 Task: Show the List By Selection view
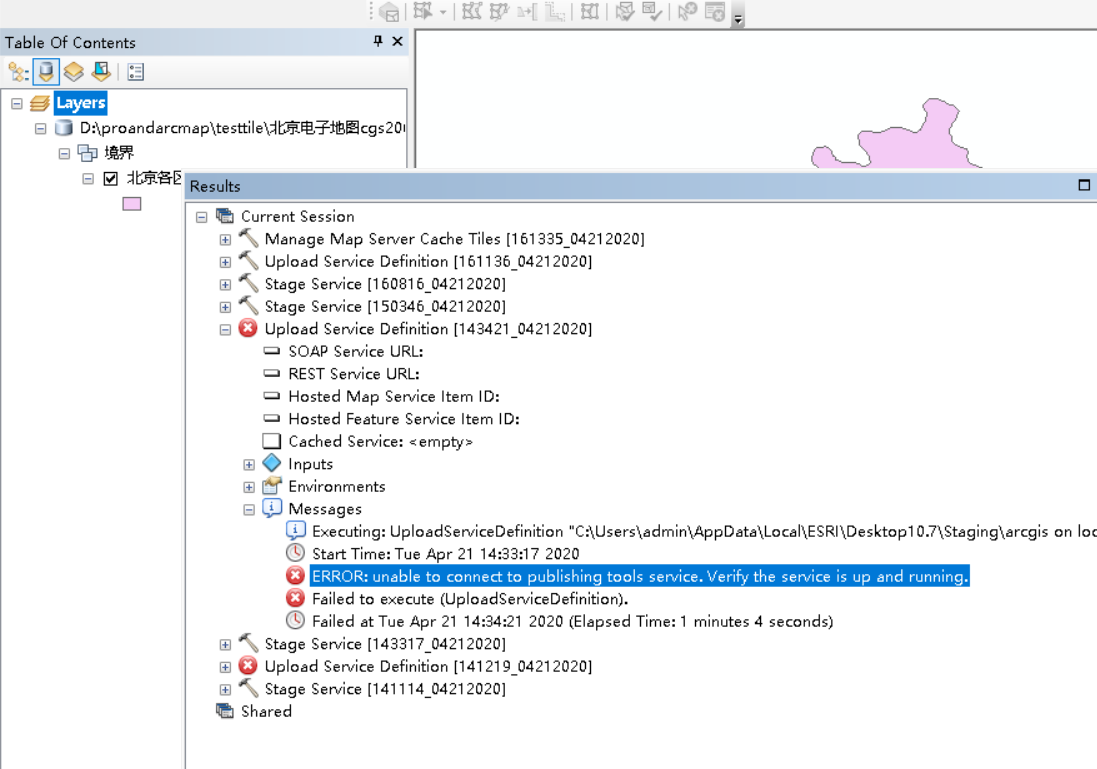(100, 71)
